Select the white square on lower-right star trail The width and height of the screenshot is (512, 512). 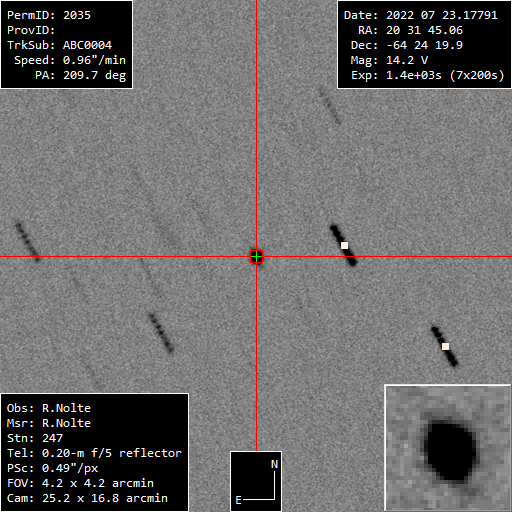click(x=445, y=347)
